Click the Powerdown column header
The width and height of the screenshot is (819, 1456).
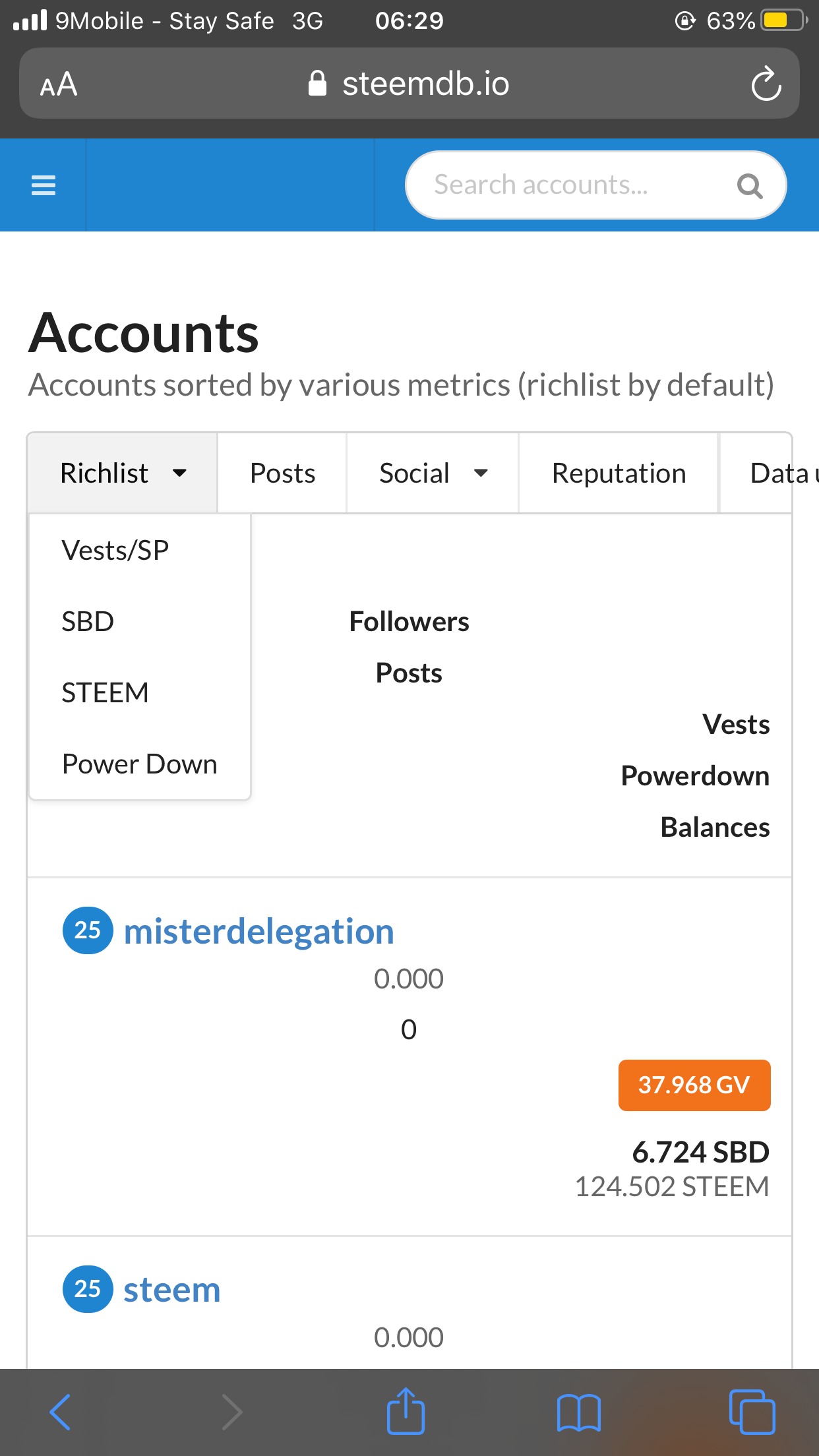coord(695,775)
